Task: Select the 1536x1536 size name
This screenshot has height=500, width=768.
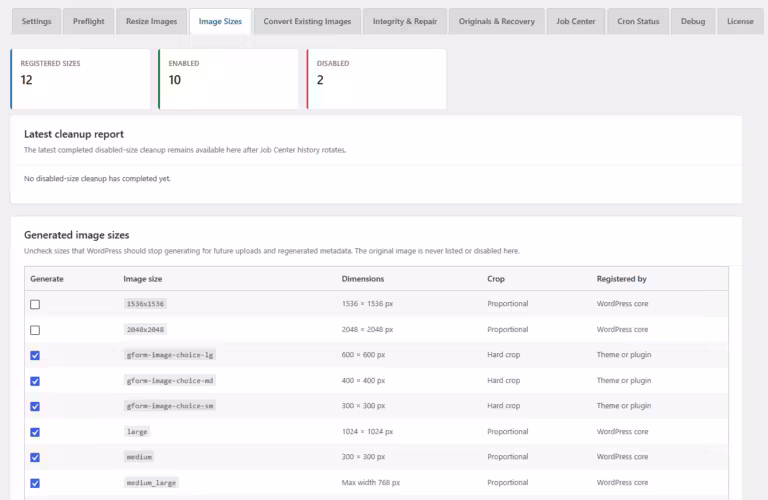Action: coord(145,304)
